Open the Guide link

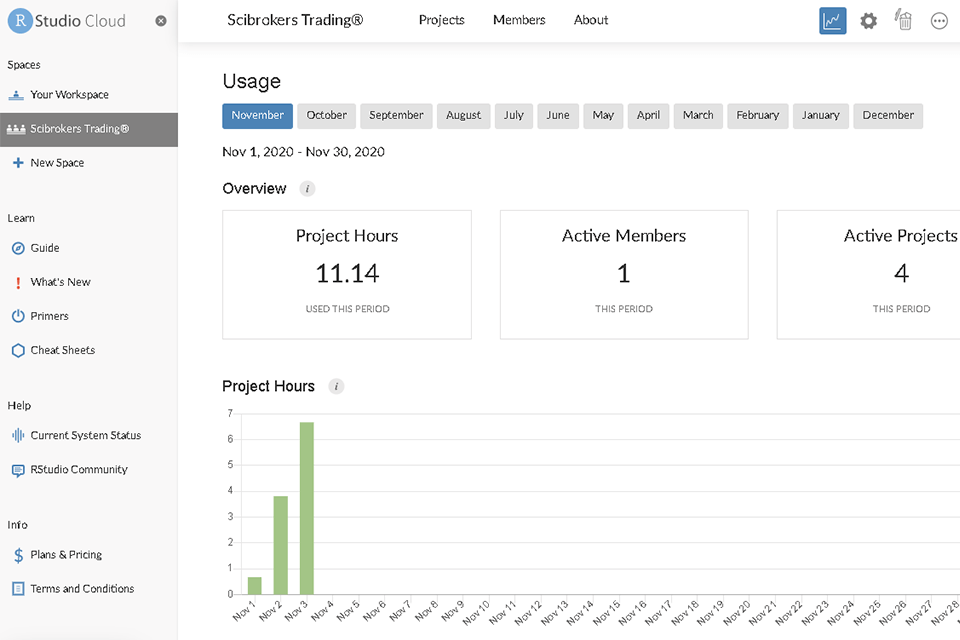coord(45,248)
